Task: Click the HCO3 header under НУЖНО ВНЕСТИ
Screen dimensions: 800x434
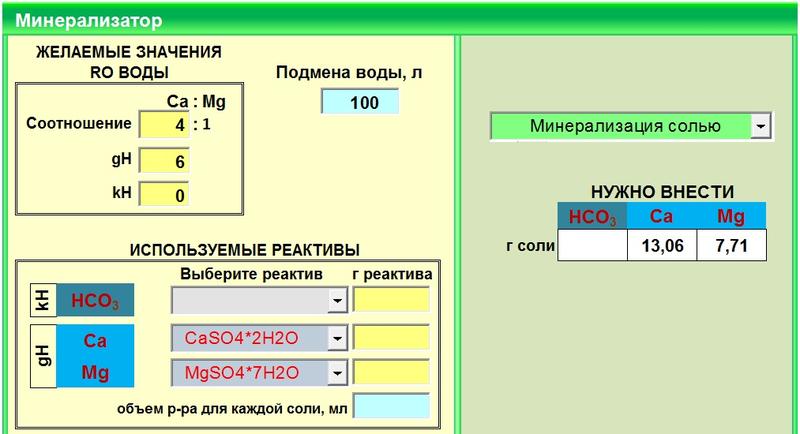Action: [x=592, y=215]
